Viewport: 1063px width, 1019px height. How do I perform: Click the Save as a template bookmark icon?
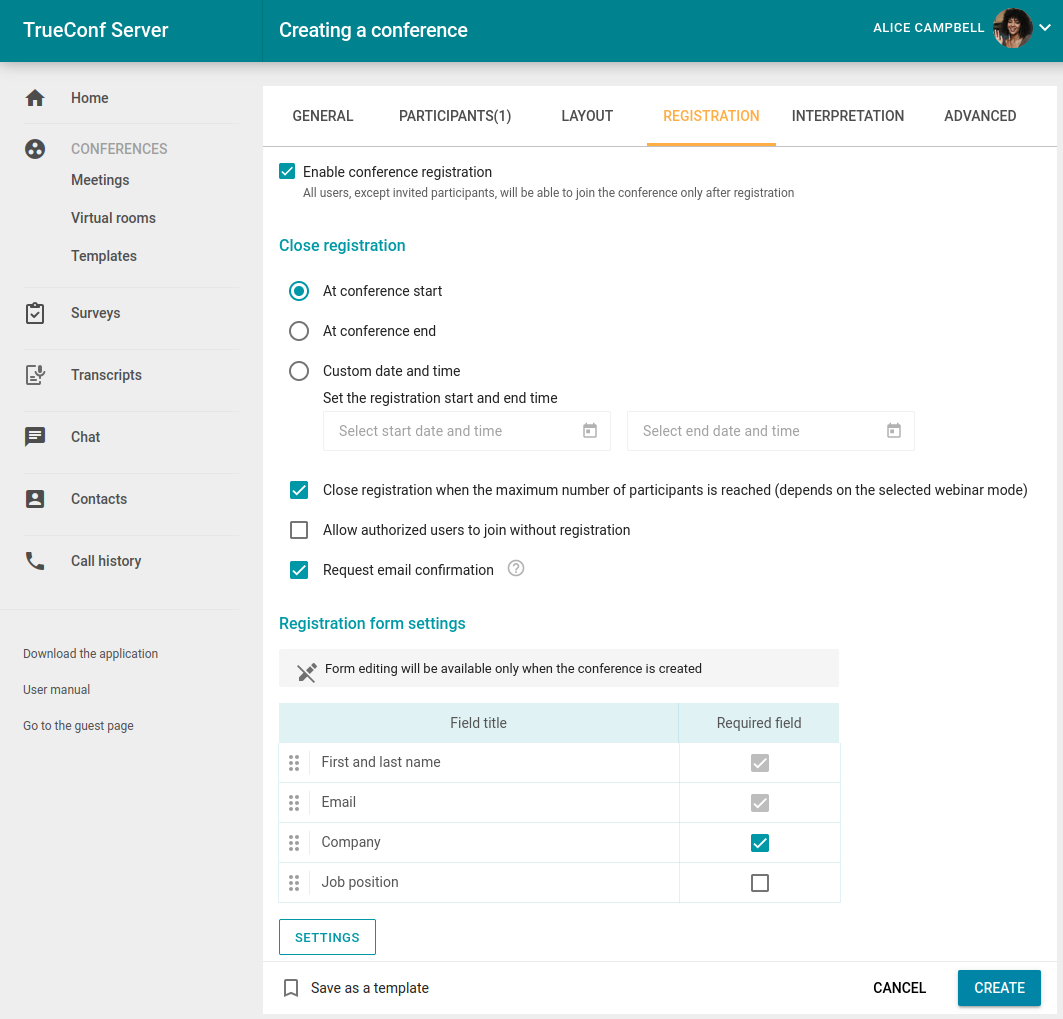coord(291,988)
